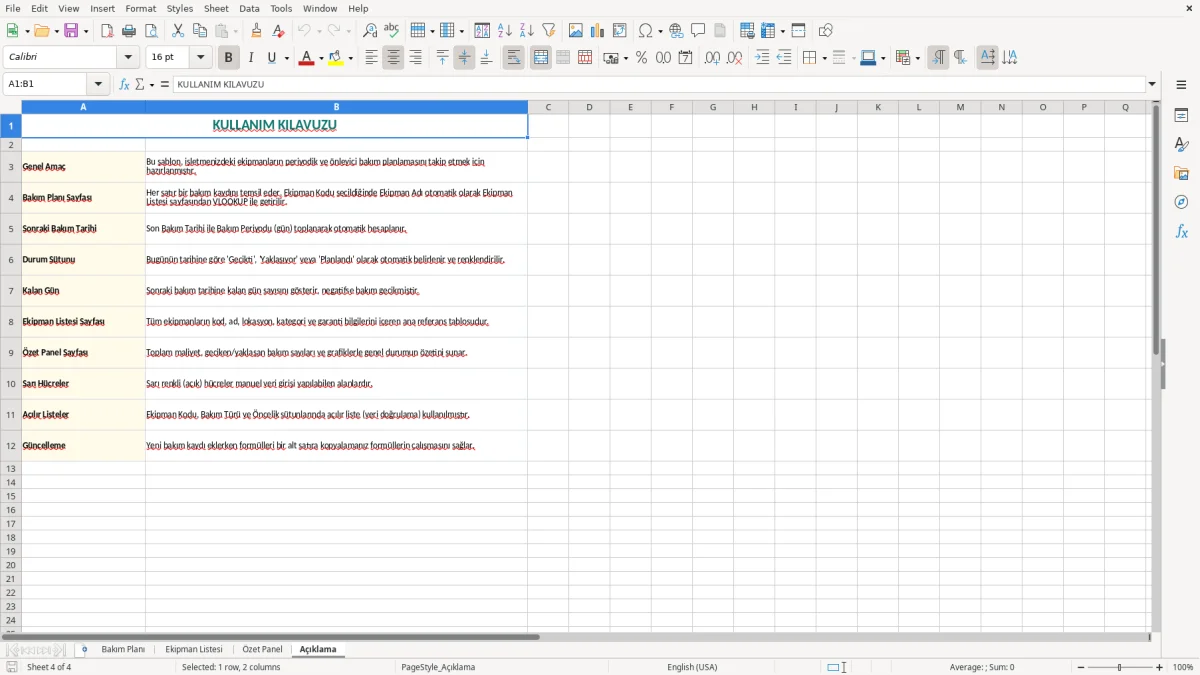The image size is (1200, 675).
Task: Insert a hyperlink
Action: point(676,31)
